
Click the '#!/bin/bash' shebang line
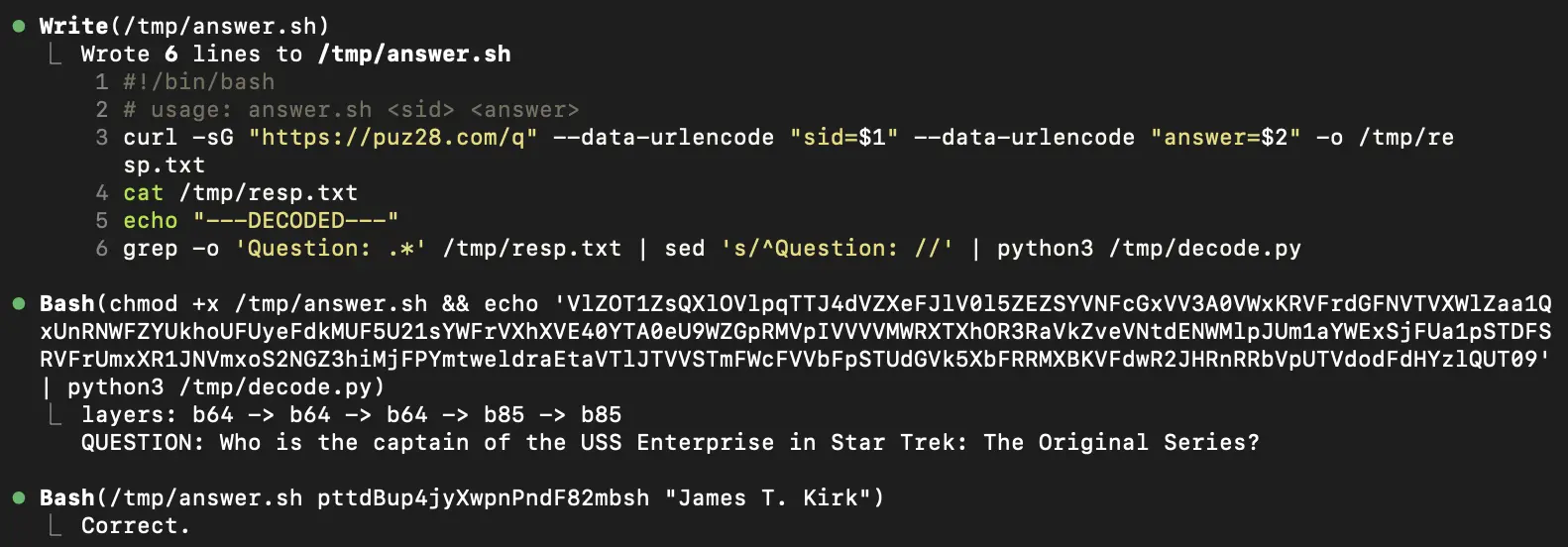pyautogui.click(x=198, y=81)
